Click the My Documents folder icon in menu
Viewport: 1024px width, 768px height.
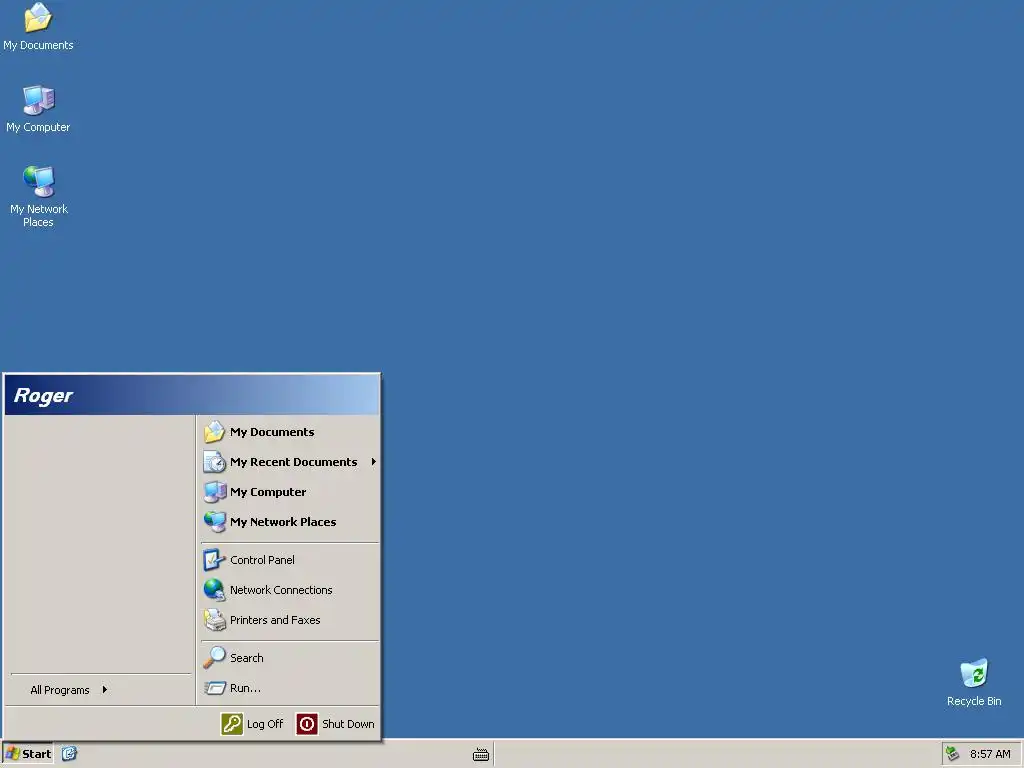pos(214,432)
